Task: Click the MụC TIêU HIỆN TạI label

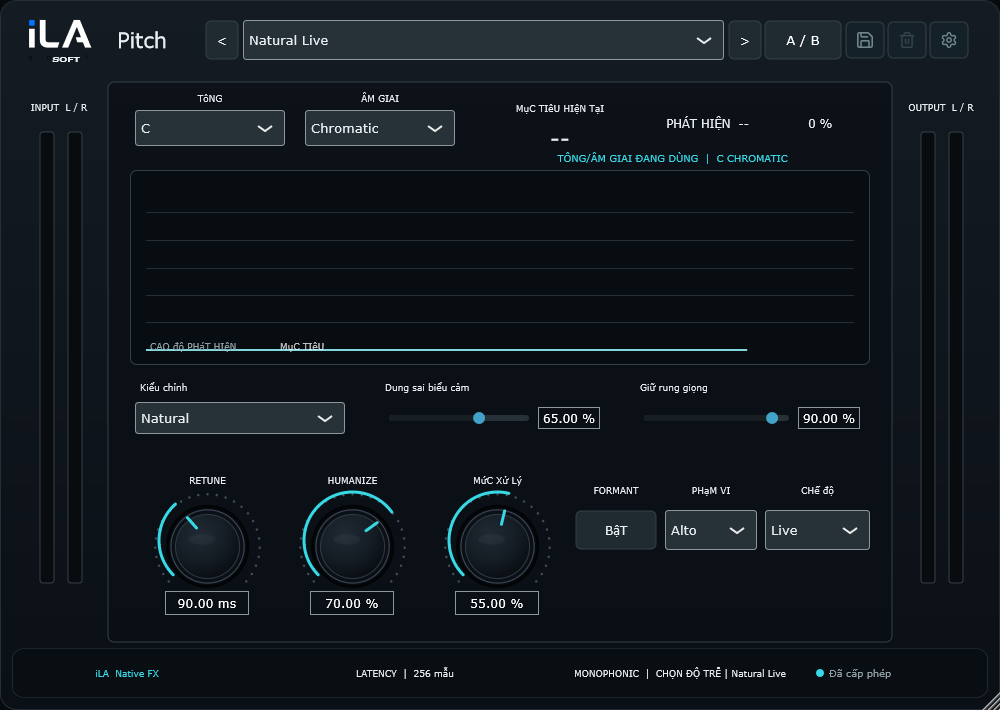Action: click(559, 108)
